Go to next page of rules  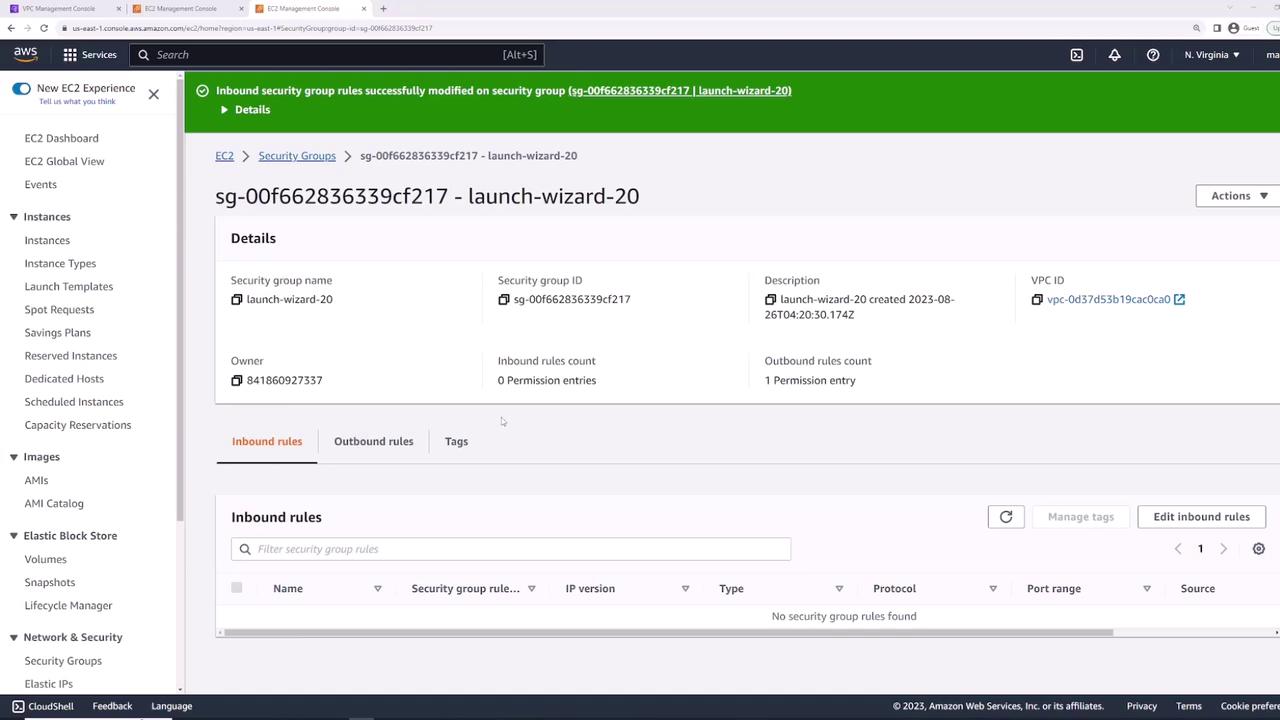(1223, 549)
